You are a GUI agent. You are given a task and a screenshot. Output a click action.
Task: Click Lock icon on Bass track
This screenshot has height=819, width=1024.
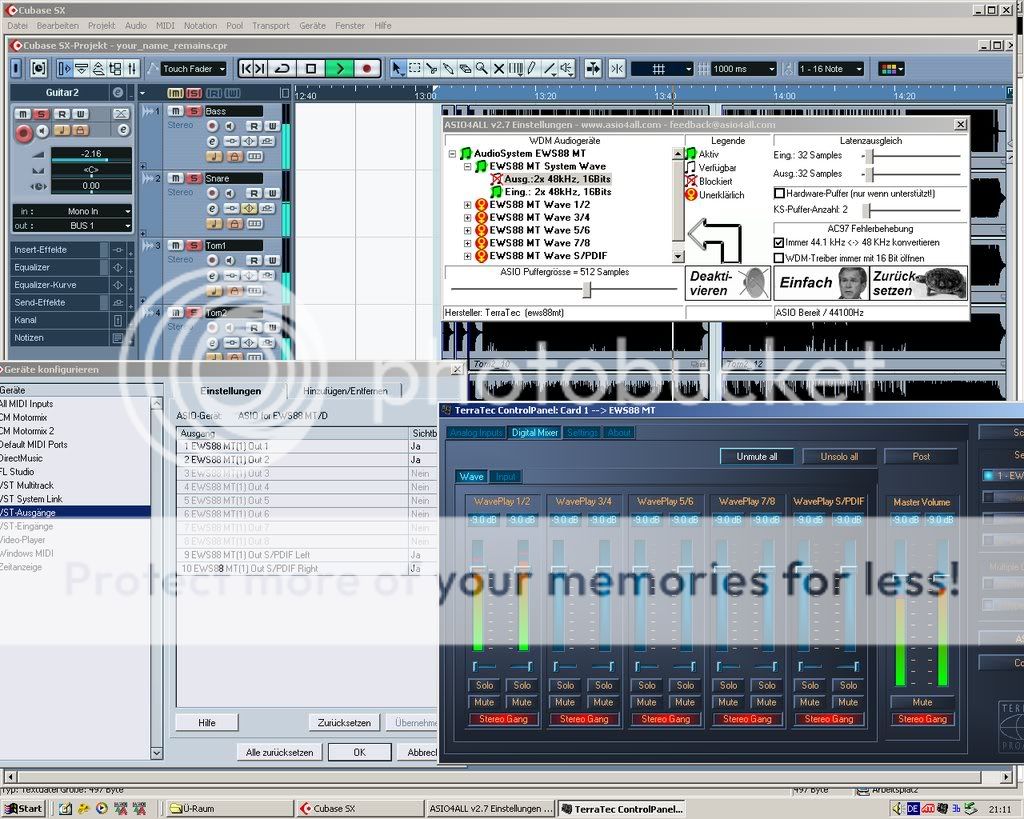(x=234, y=157)
